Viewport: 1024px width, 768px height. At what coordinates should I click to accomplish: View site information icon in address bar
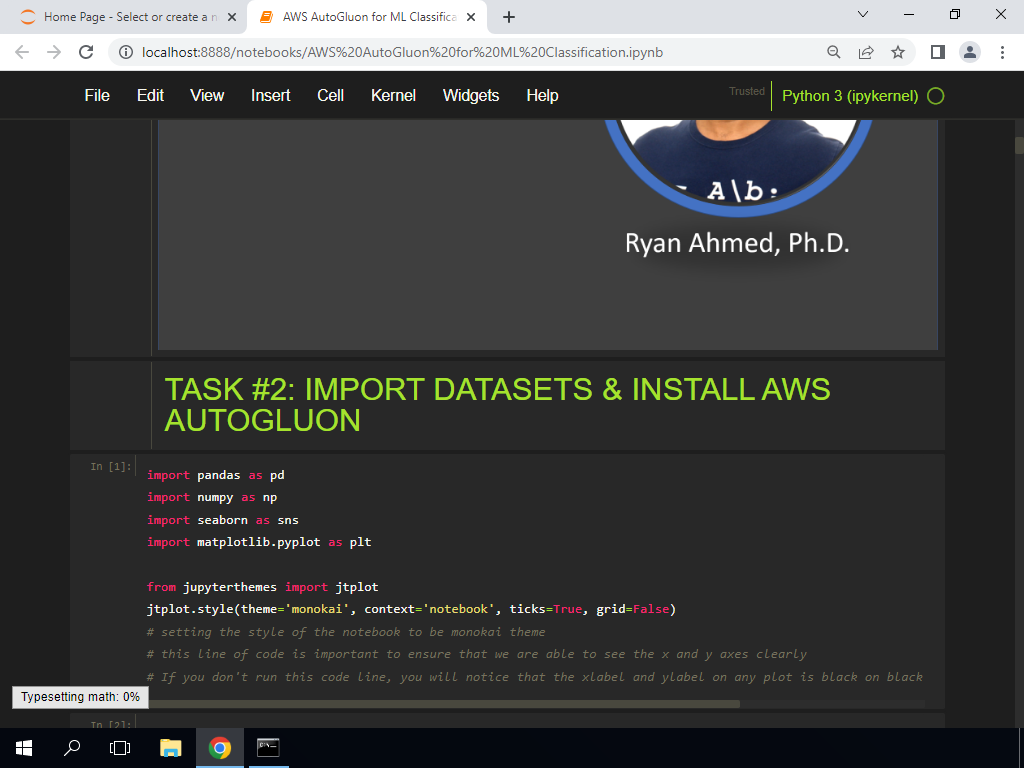126,52
